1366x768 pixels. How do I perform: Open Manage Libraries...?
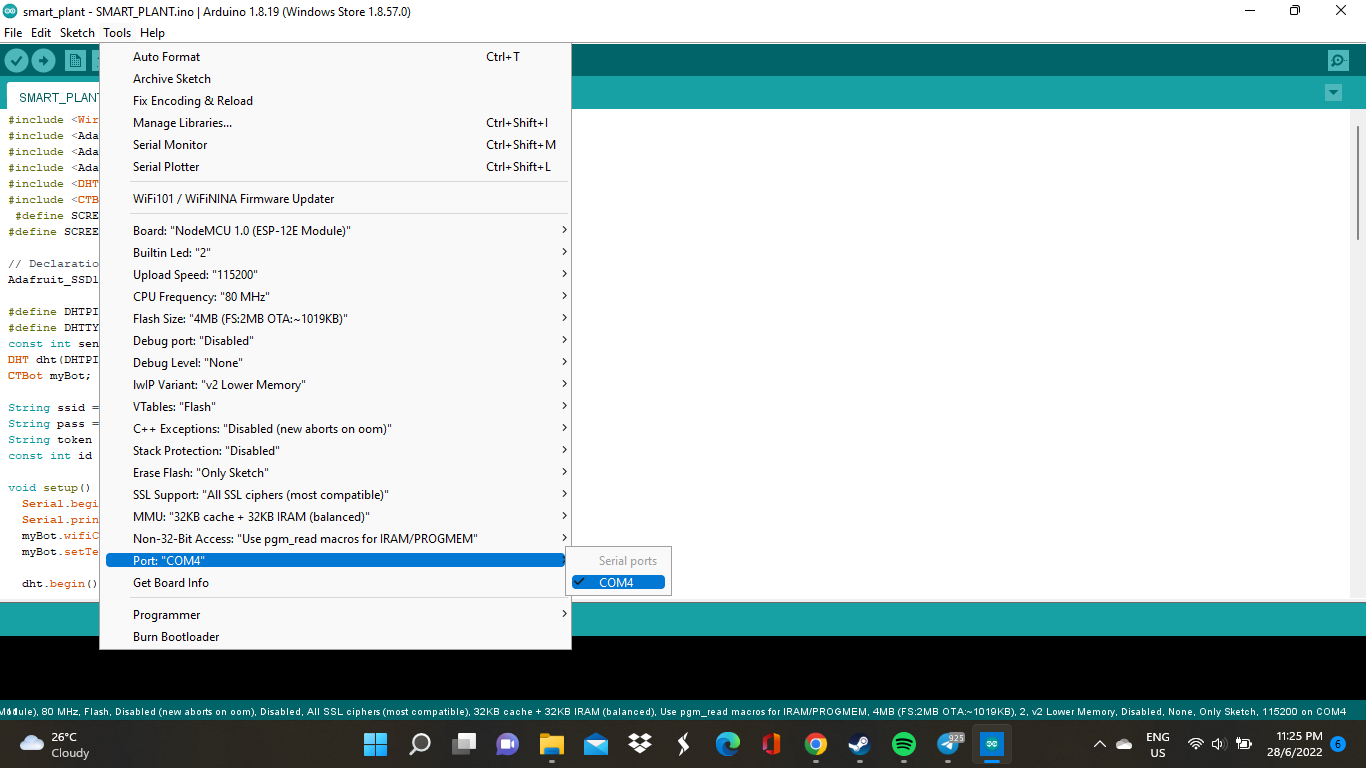(335, 123)
